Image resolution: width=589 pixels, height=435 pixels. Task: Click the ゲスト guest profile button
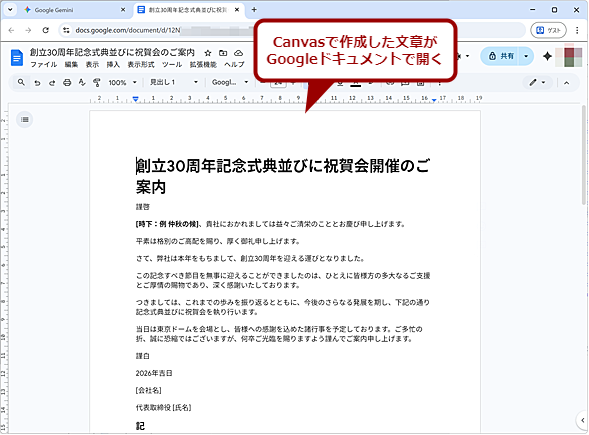click(x=548, y=30)
